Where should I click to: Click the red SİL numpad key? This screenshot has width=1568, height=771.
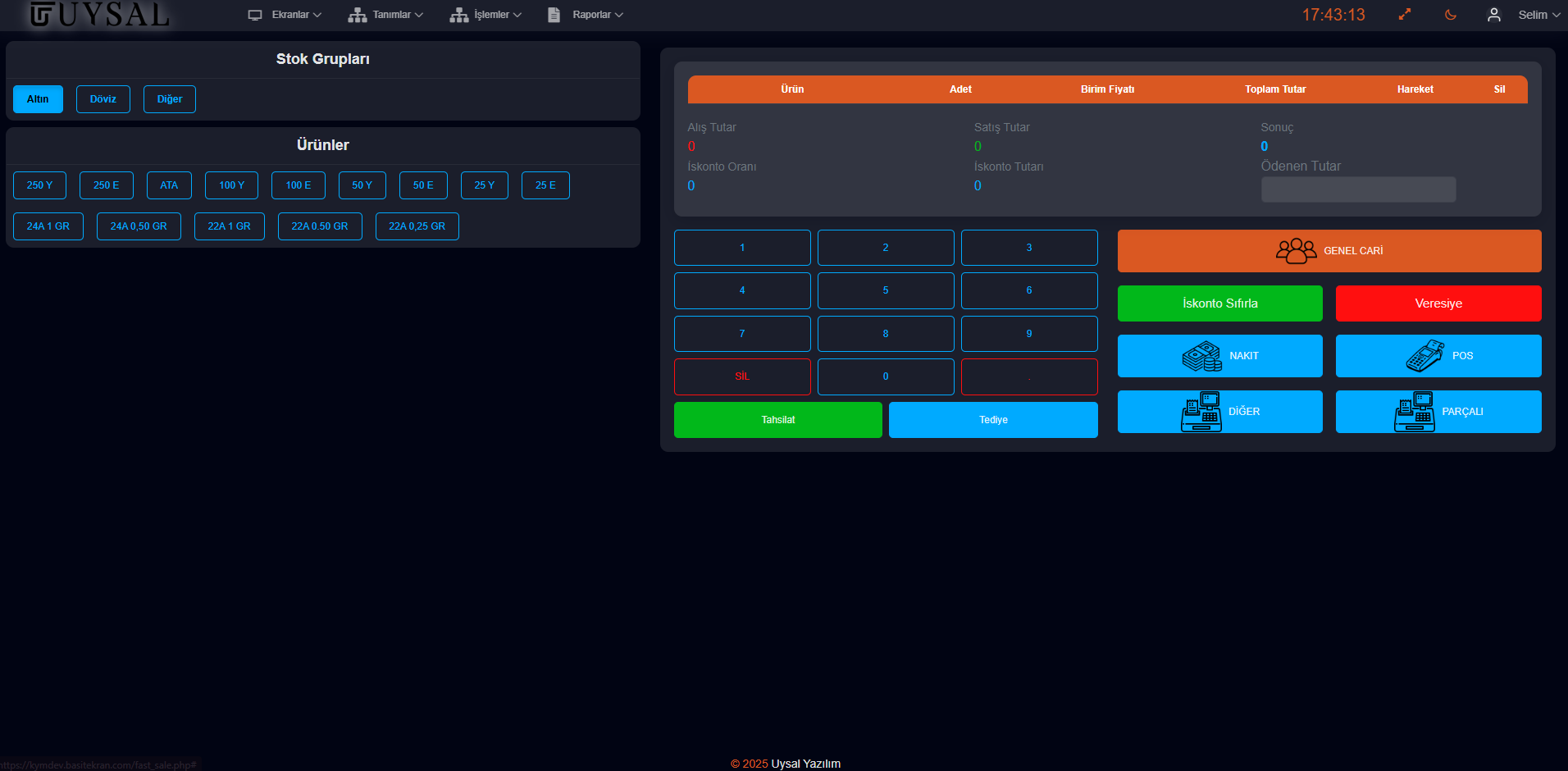[742, 376]
